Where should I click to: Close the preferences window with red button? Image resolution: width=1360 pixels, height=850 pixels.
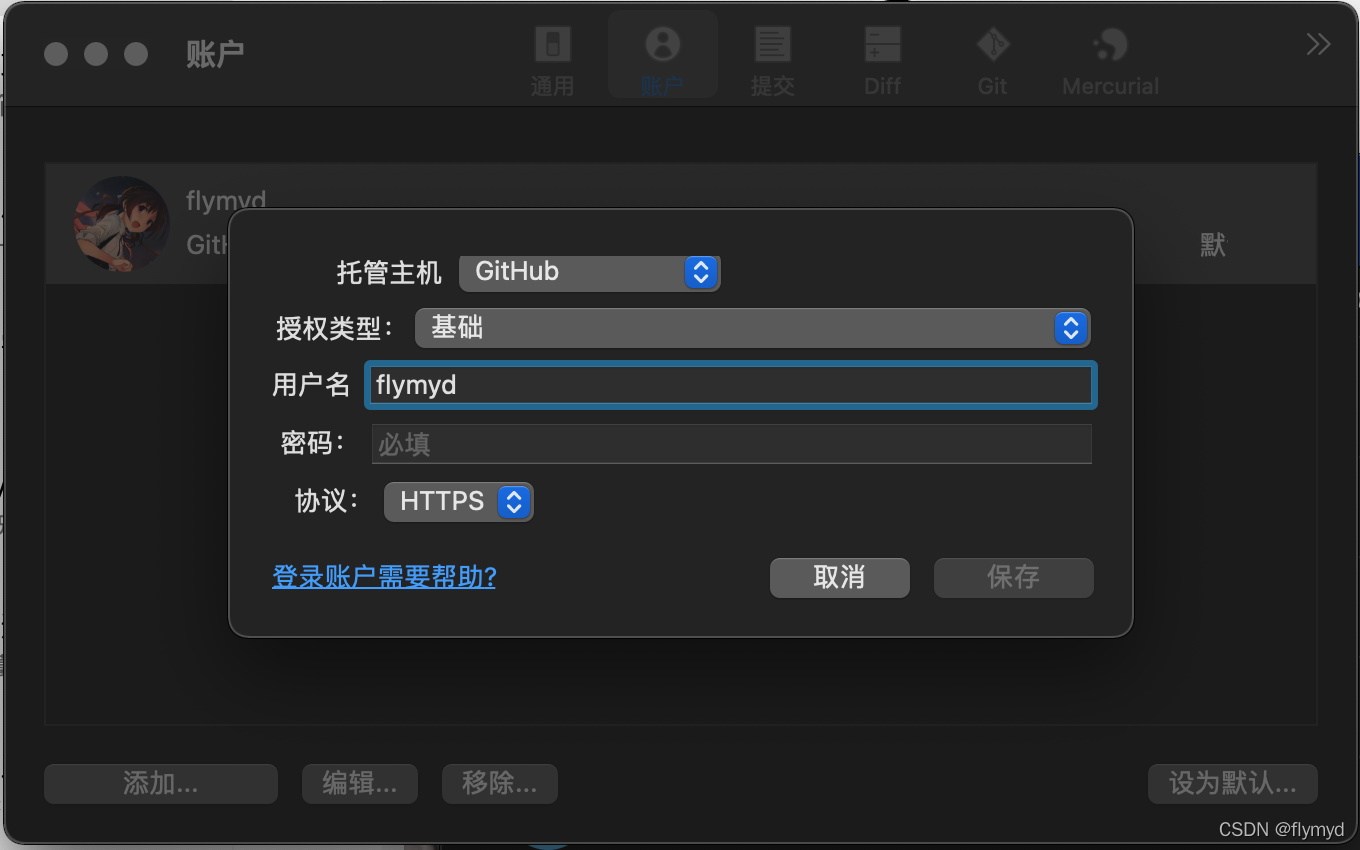point(56,54)
